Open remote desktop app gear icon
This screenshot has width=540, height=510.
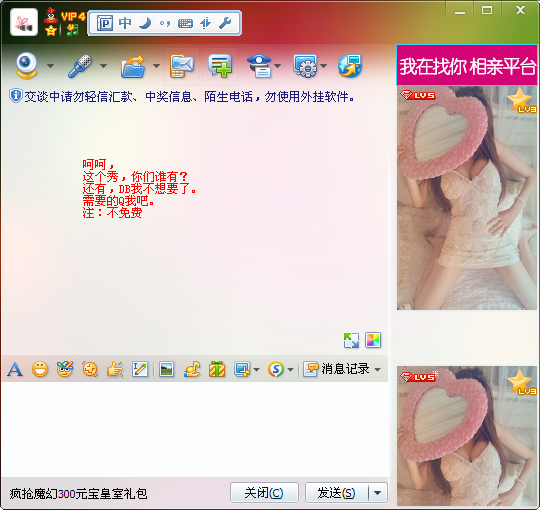[x=305, y=66]
